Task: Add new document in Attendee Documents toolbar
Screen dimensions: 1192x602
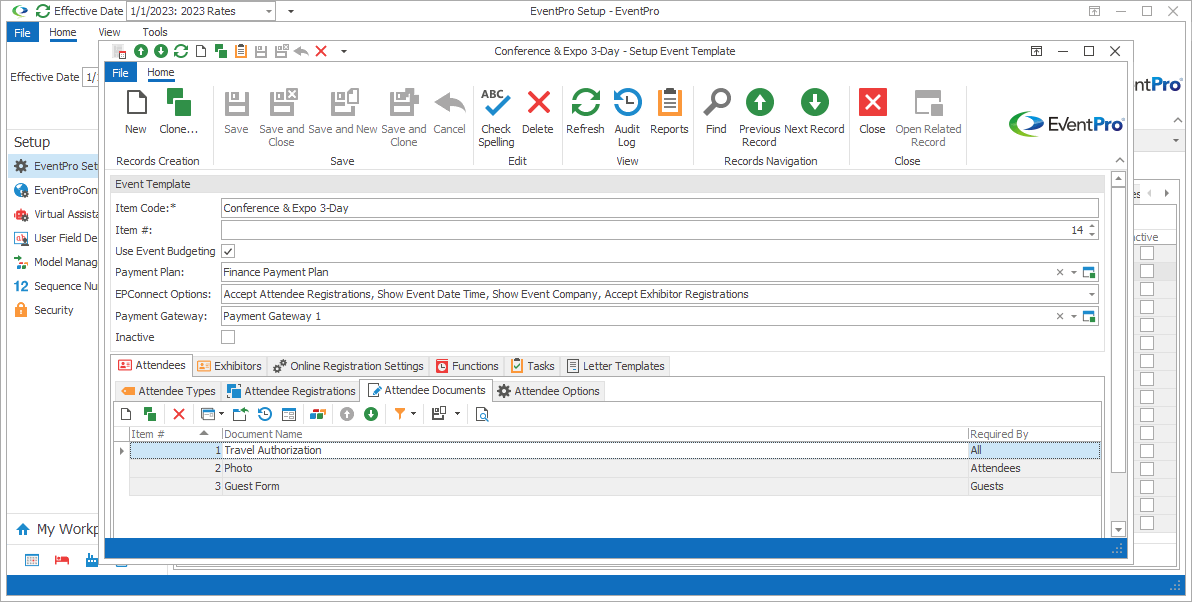Action: point(127,413)
